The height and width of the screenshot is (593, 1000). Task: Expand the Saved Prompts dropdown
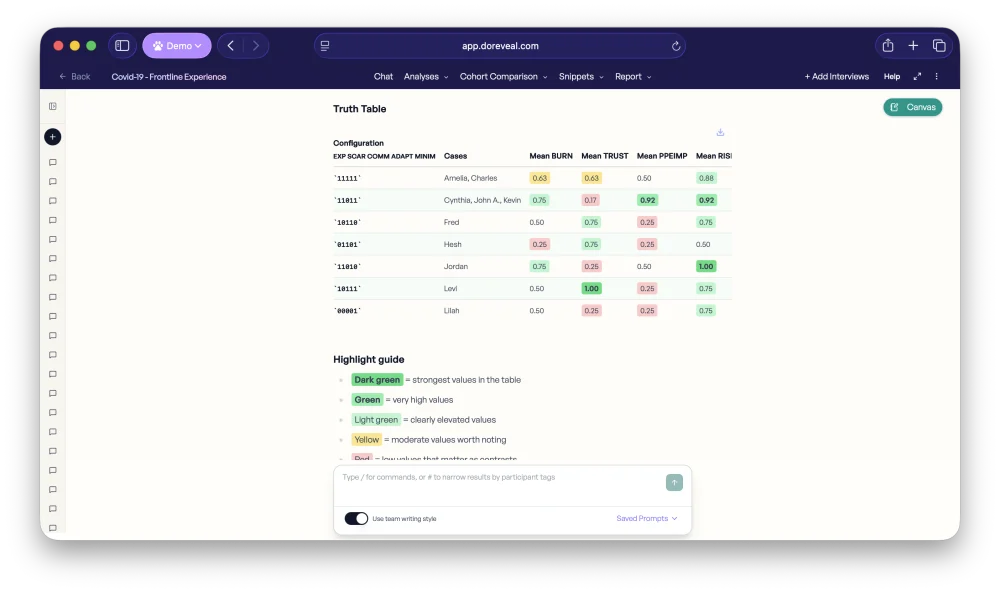(x=647, y=518)
